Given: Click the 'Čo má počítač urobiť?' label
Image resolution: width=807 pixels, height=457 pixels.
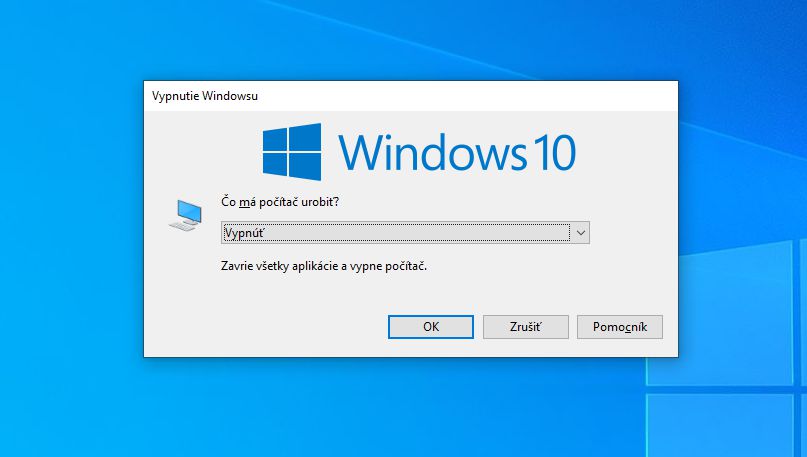Looking at the screenshot, I should [280, 202].
